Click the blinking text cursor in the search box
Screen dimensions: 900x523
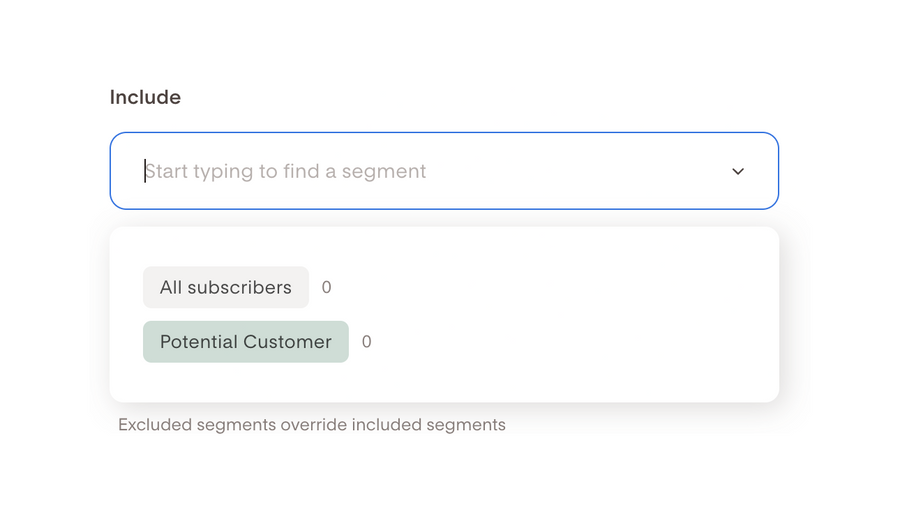[145, 171]
